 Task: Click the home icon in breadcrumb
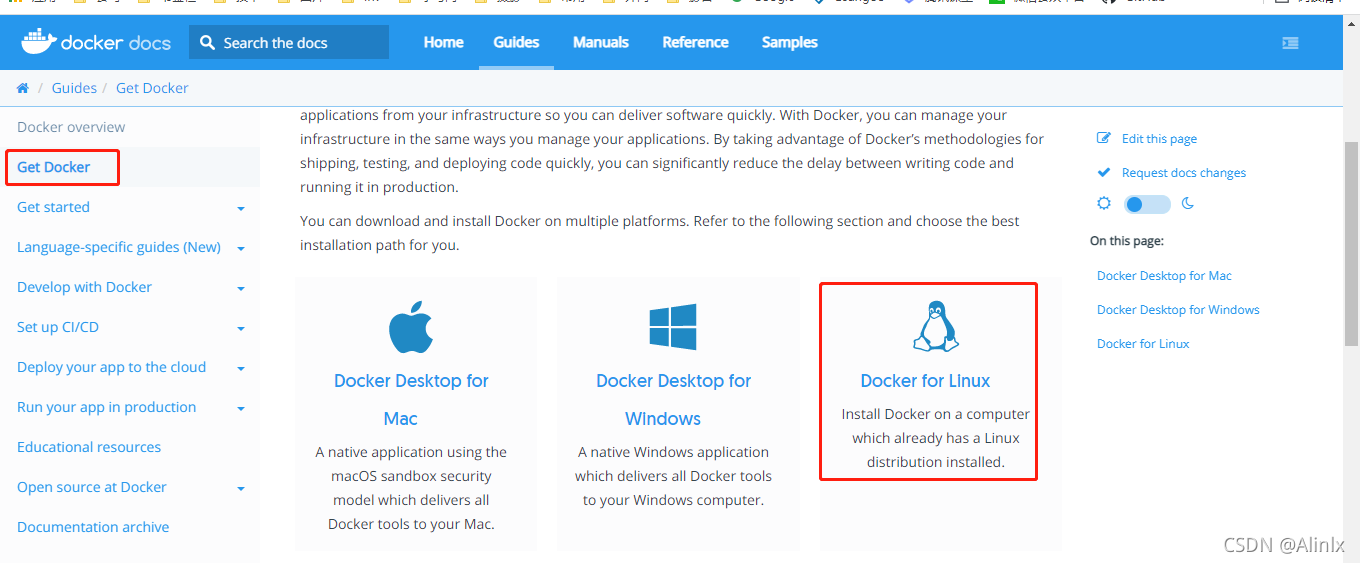[x=23, y=88]
